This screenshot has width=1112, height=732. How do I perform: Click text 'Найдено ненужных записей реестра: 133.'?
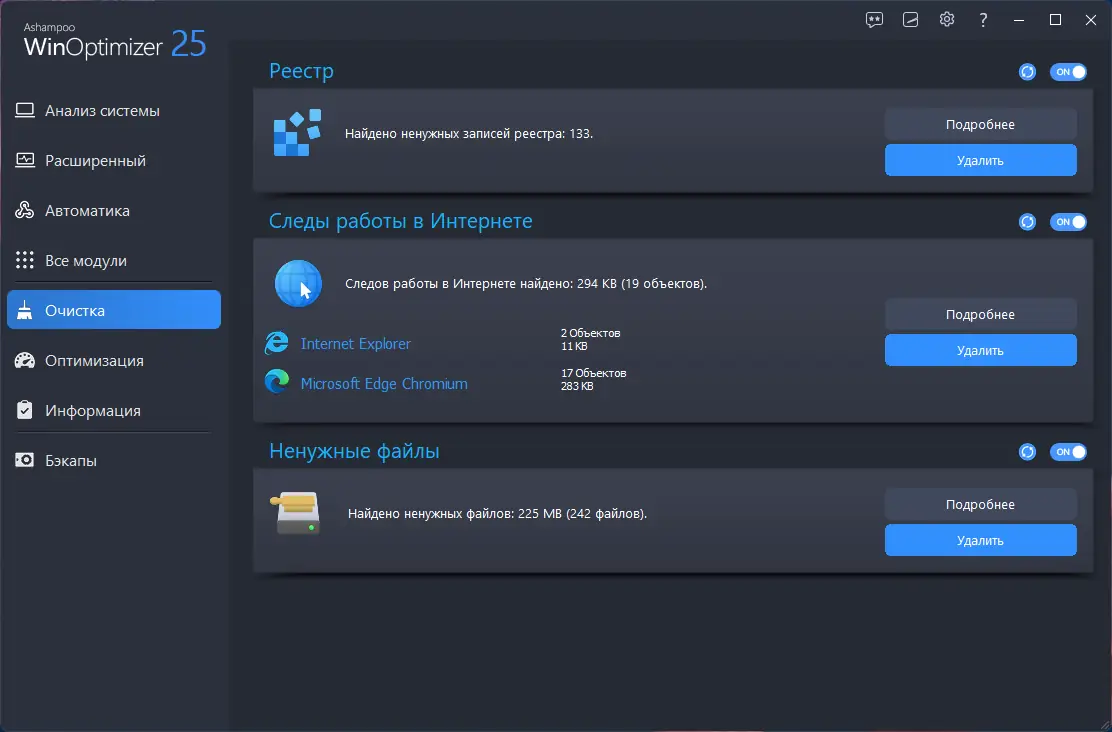[469, 133]
